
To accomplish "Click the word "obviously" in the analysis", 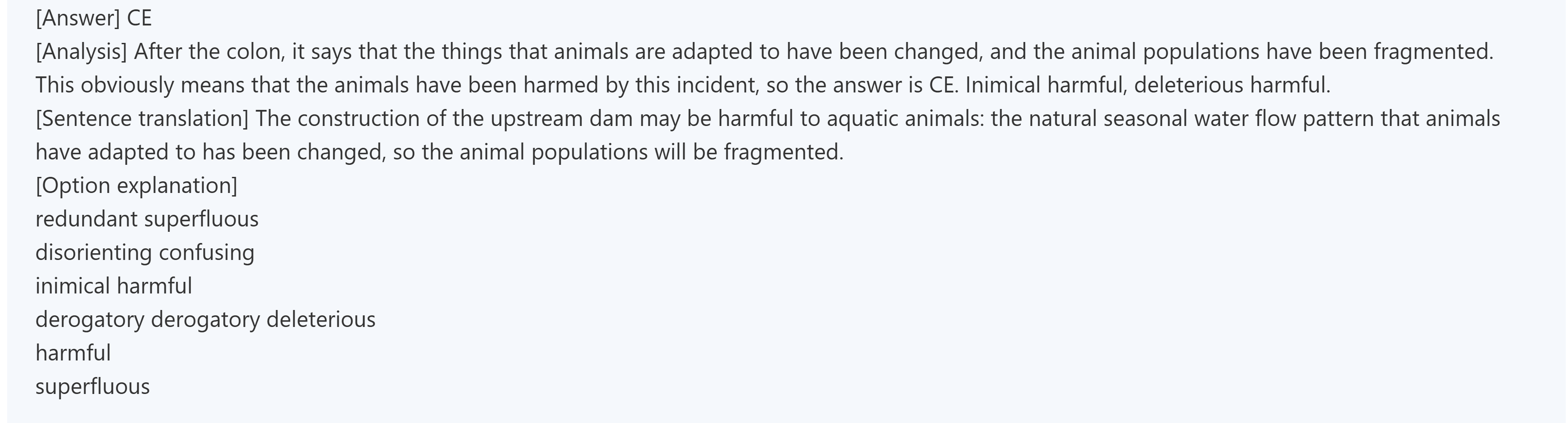I will click(x=127, y=85).
